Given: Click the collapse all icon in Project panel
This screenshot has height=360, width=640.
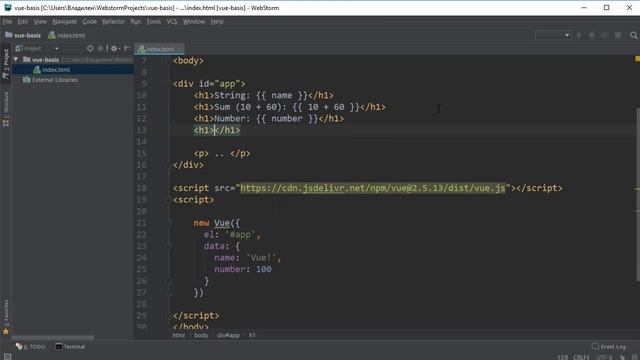Looking at the screenshot, I should tap(100, 49).
